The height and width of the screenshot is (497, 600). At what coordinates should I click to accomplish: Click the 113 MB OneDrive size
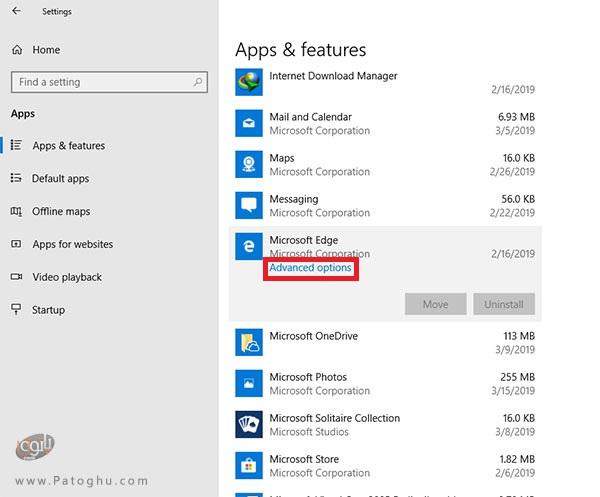519,336
